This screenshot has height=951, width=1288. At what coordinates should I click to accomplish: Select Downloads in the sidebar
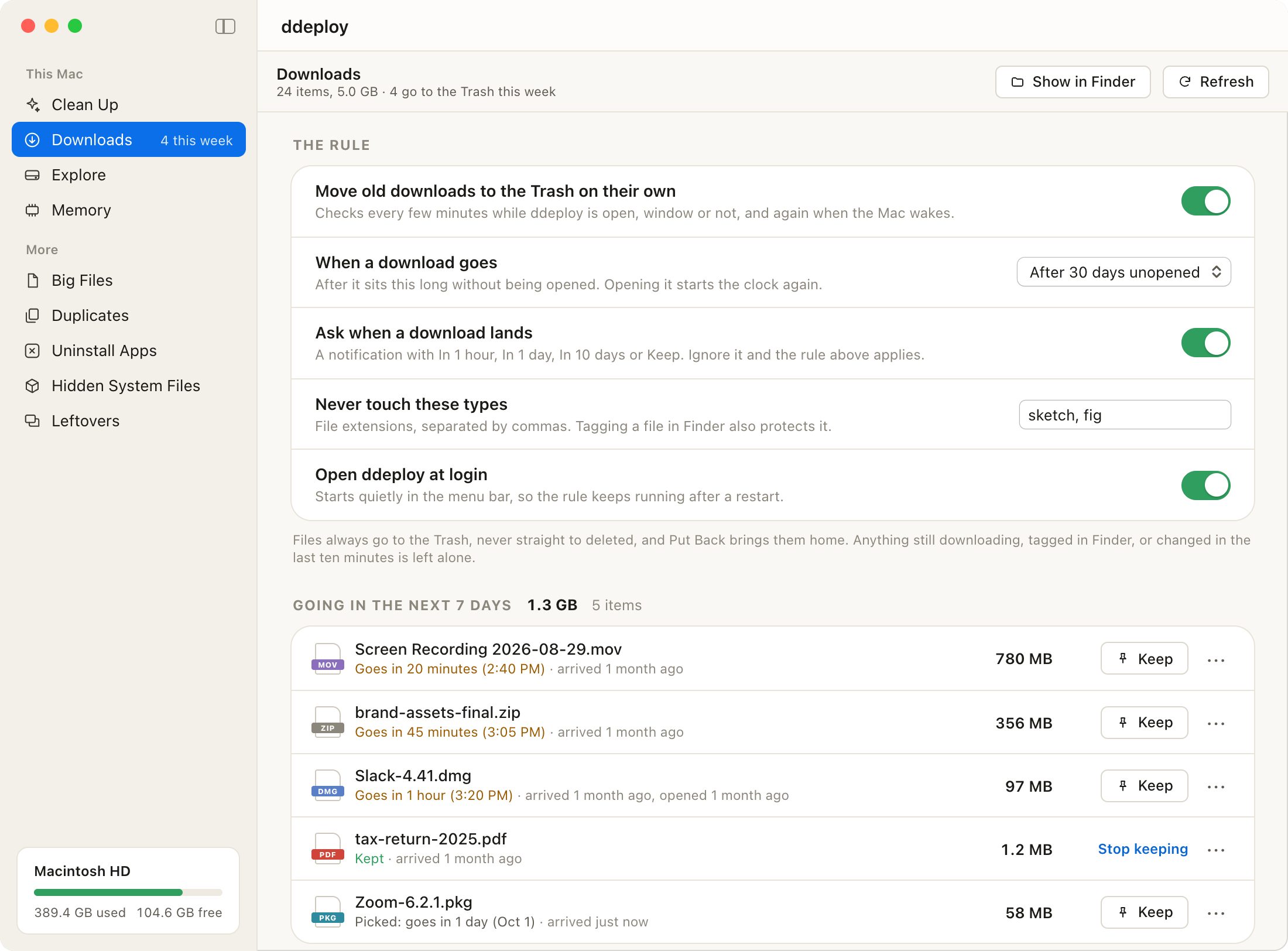129,140
